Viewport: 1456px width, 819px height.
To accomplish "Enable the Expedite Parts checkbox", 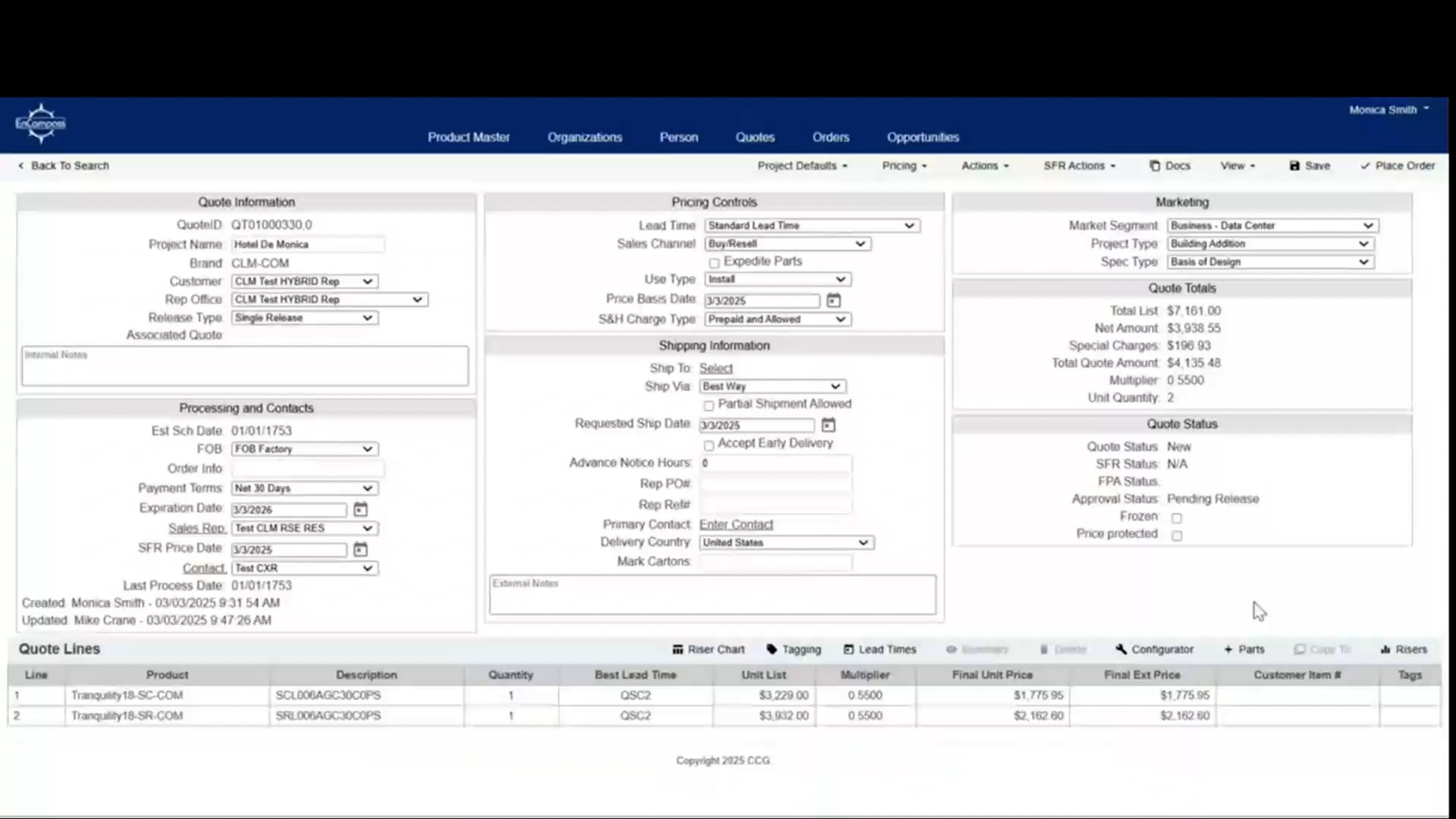I will coord(714,262).
